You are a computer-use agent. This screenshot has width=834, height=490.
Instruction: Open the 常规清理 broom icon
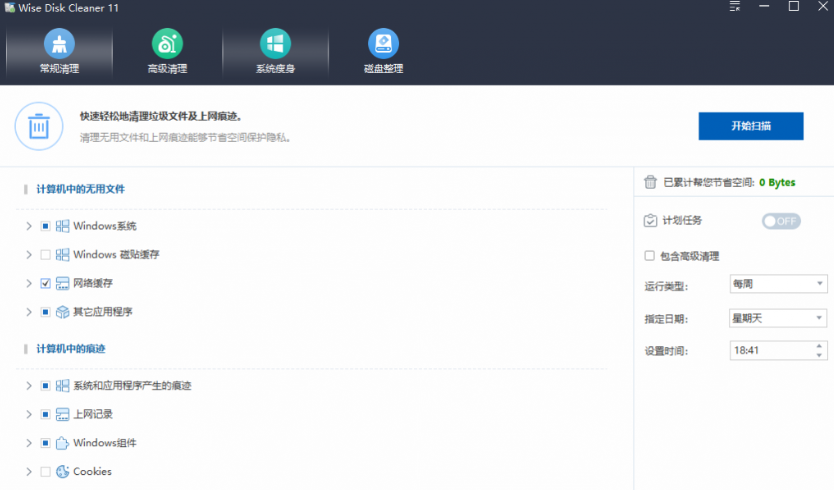click(x=59, y=44)
